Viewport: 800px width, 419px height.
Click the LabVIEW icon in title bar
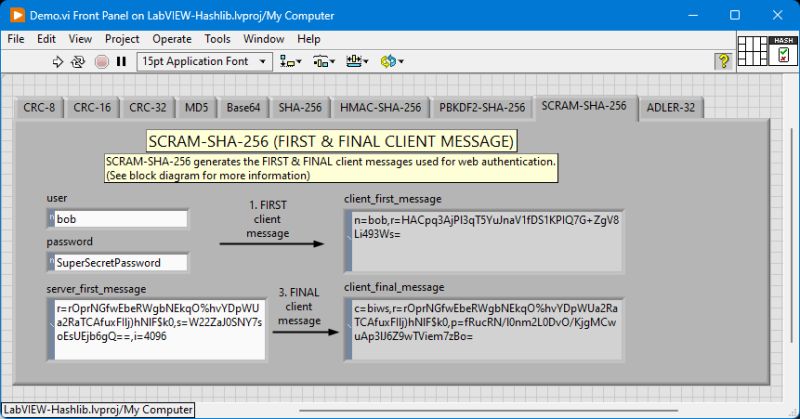pos(17,15)
